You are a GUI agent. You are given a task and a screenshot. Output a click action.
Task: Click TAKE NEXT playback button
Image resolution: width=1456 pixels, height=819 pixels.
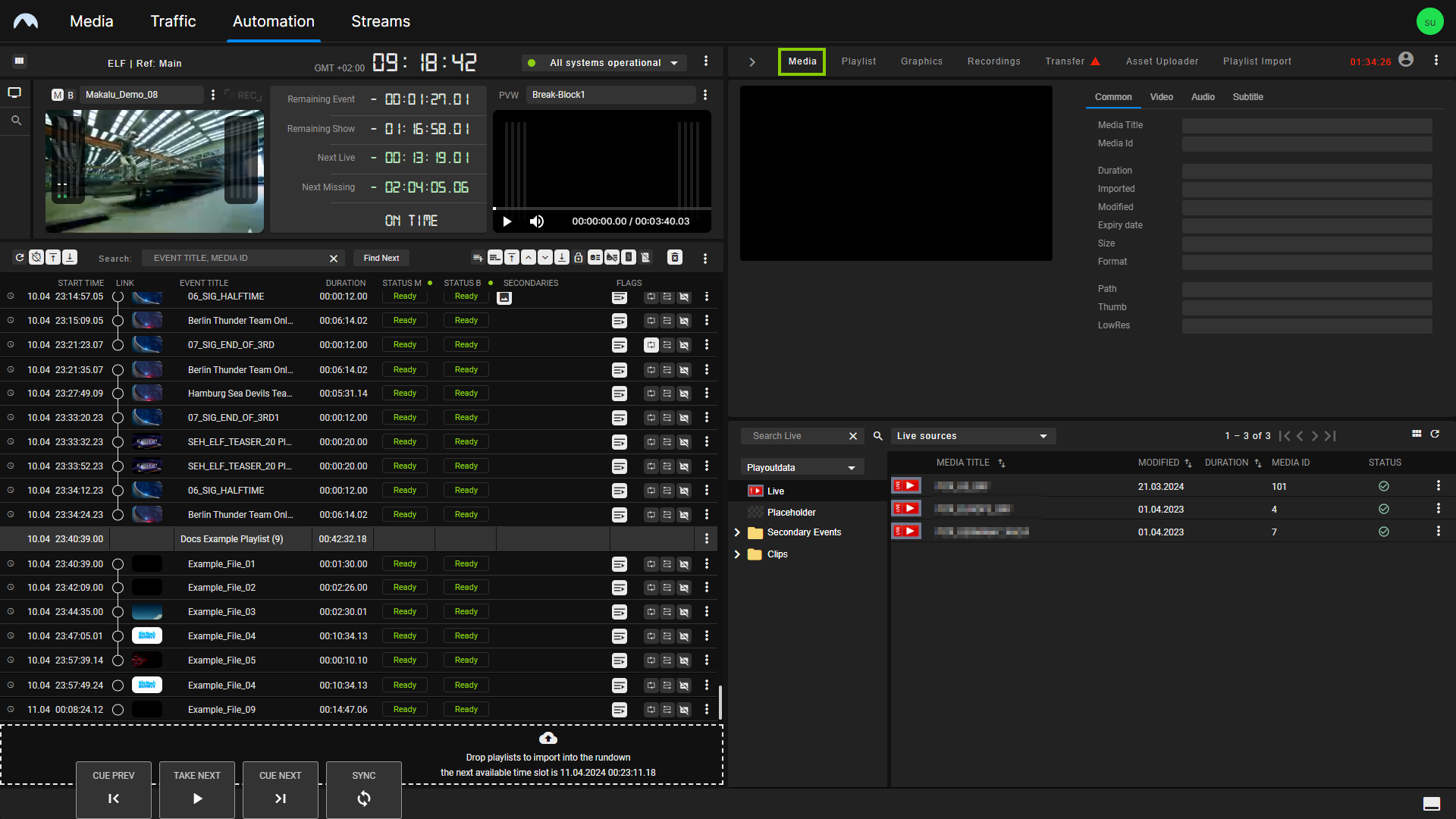[x=197, y=788]
